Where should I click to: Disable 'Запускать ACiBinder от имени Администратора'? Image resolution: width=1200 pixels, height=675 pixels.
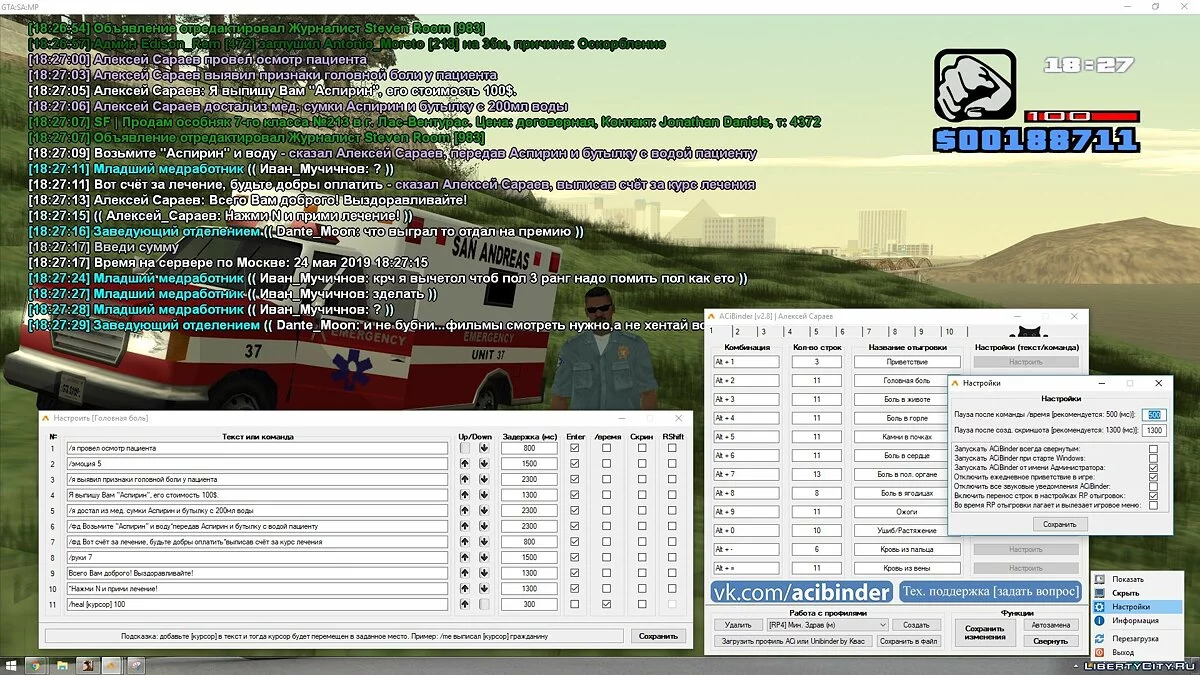point(1154,467)
